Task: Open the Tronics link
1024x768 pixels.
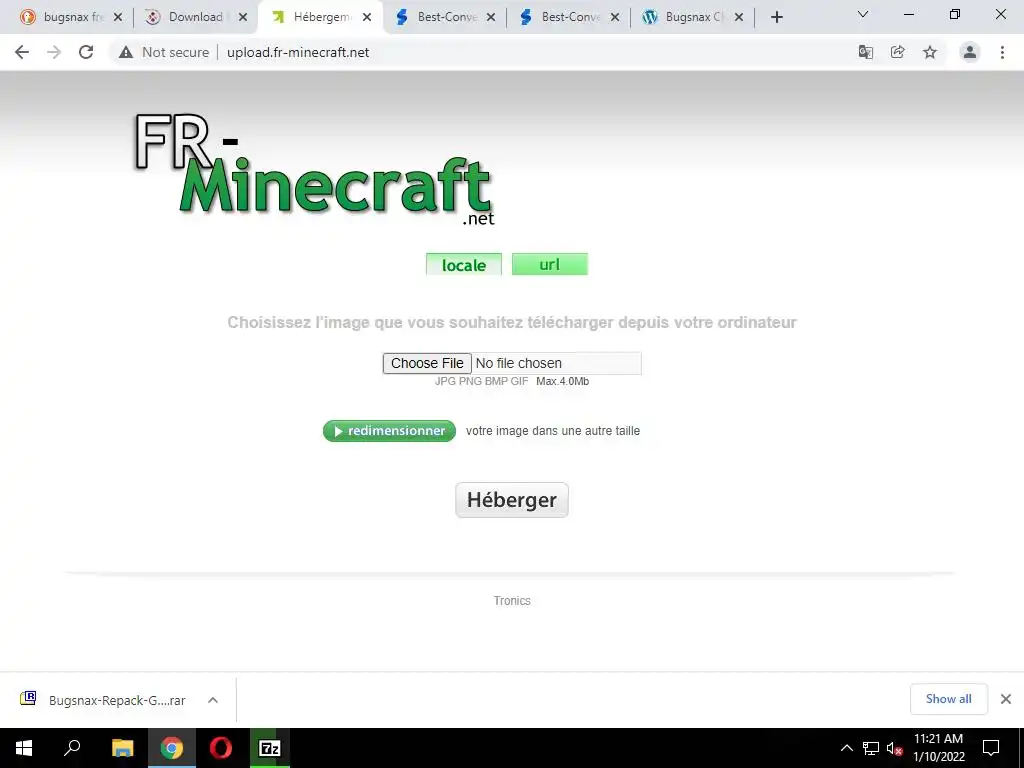Action: [512, 601]
